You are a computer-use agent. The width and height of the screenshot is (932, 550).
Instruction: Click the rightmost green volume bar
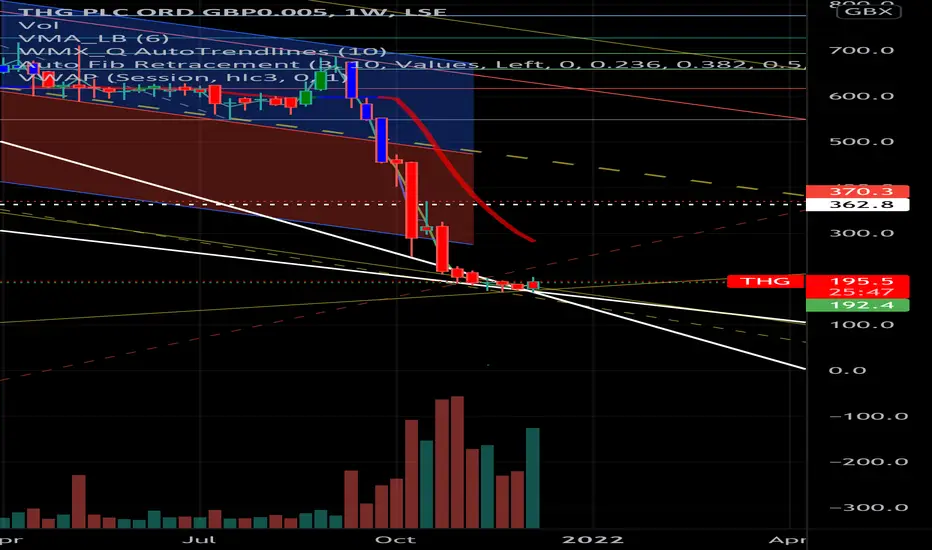point(533,478)
